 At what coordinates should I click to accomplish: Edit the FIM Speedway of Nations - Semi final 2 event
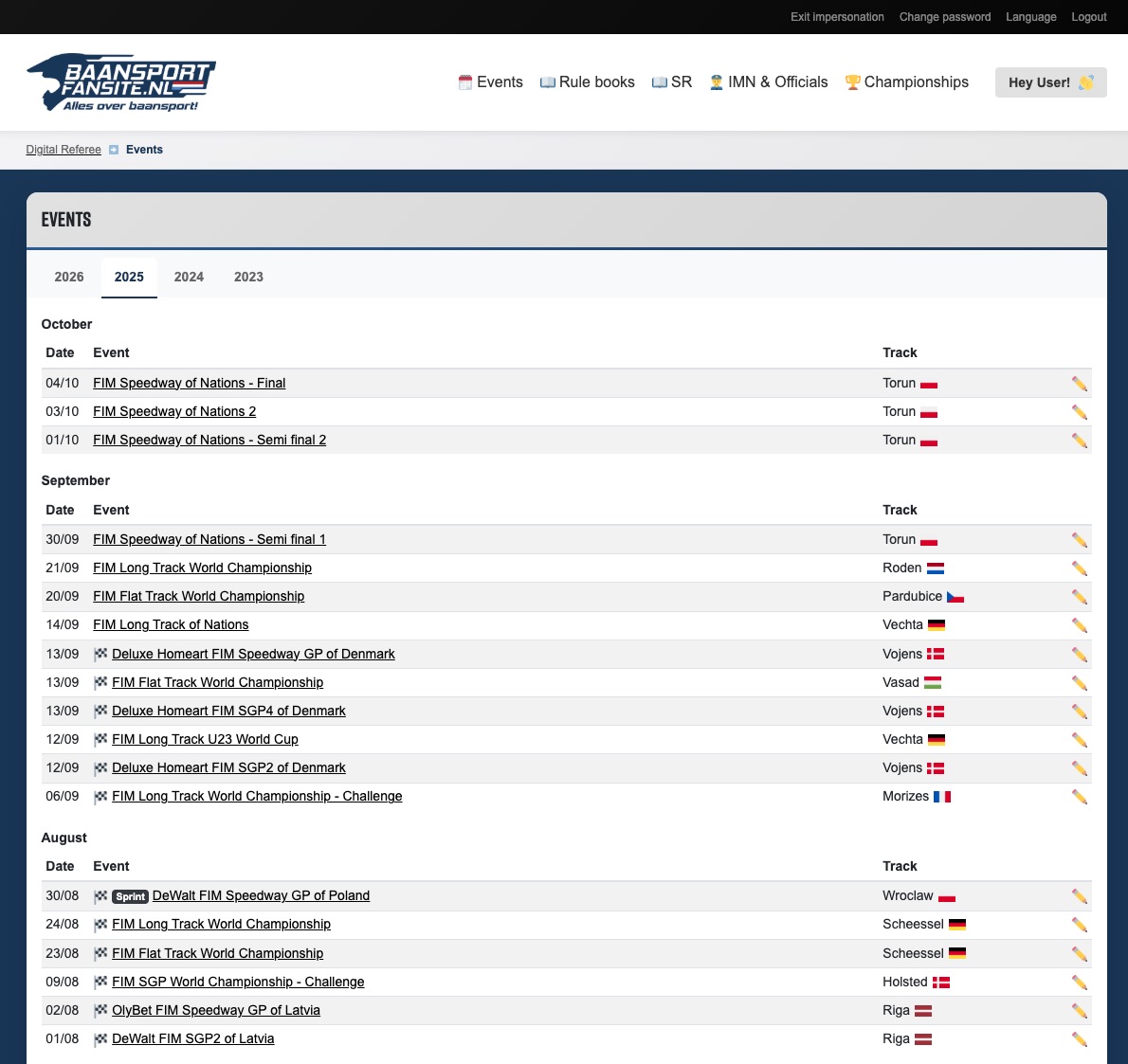click(x=1079, y=441)
